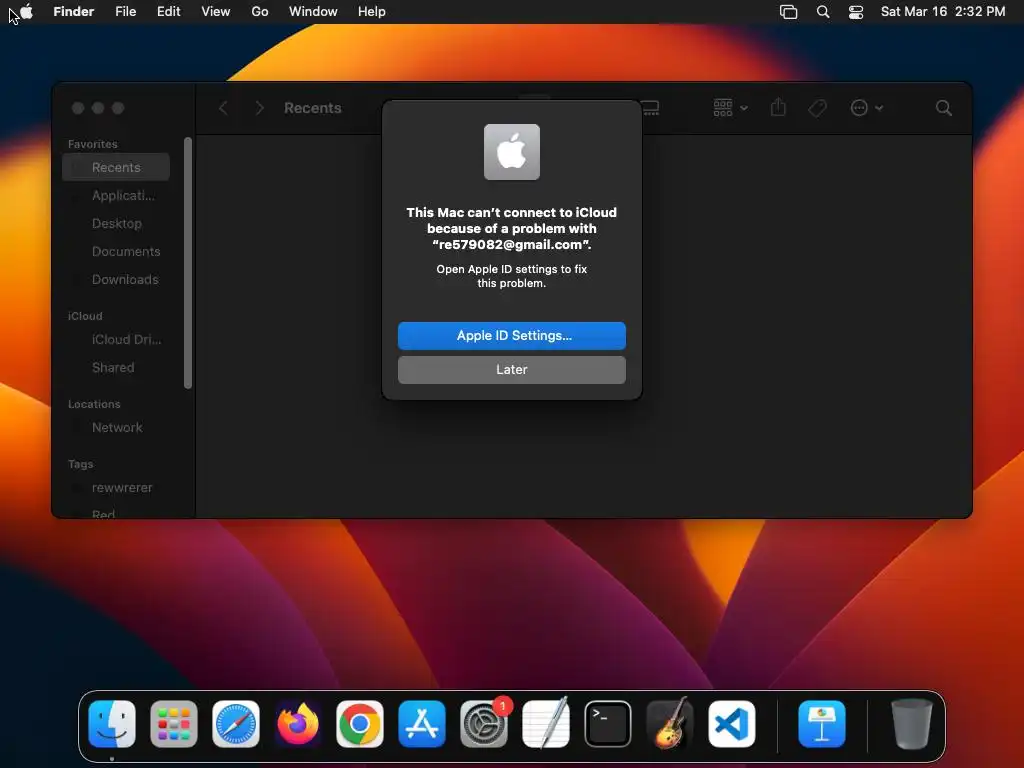Select Shared in the Finder sidebar

point(116,368)
